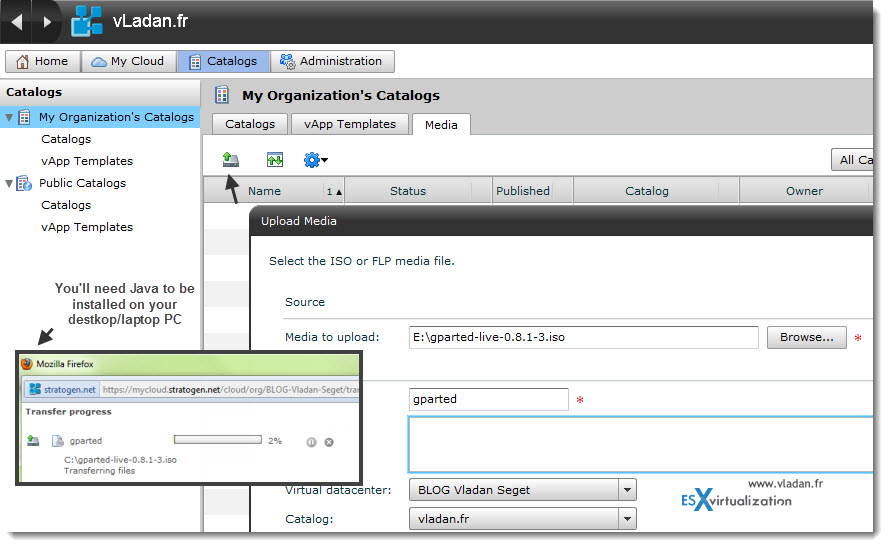888x547 pixels.
Task: Sort by the Name column header
Action: point(274,191)
